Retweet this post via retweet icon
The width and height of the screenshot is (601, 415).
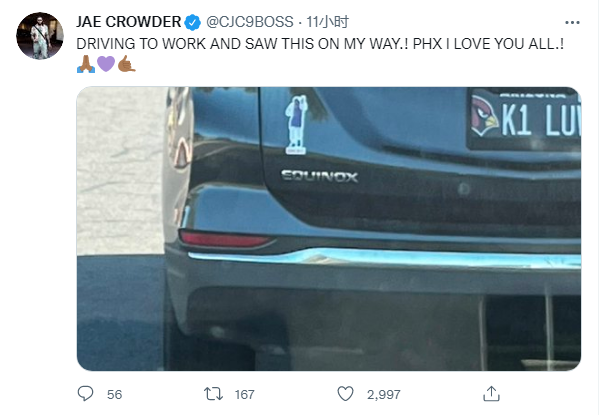[x=214, y=395]
